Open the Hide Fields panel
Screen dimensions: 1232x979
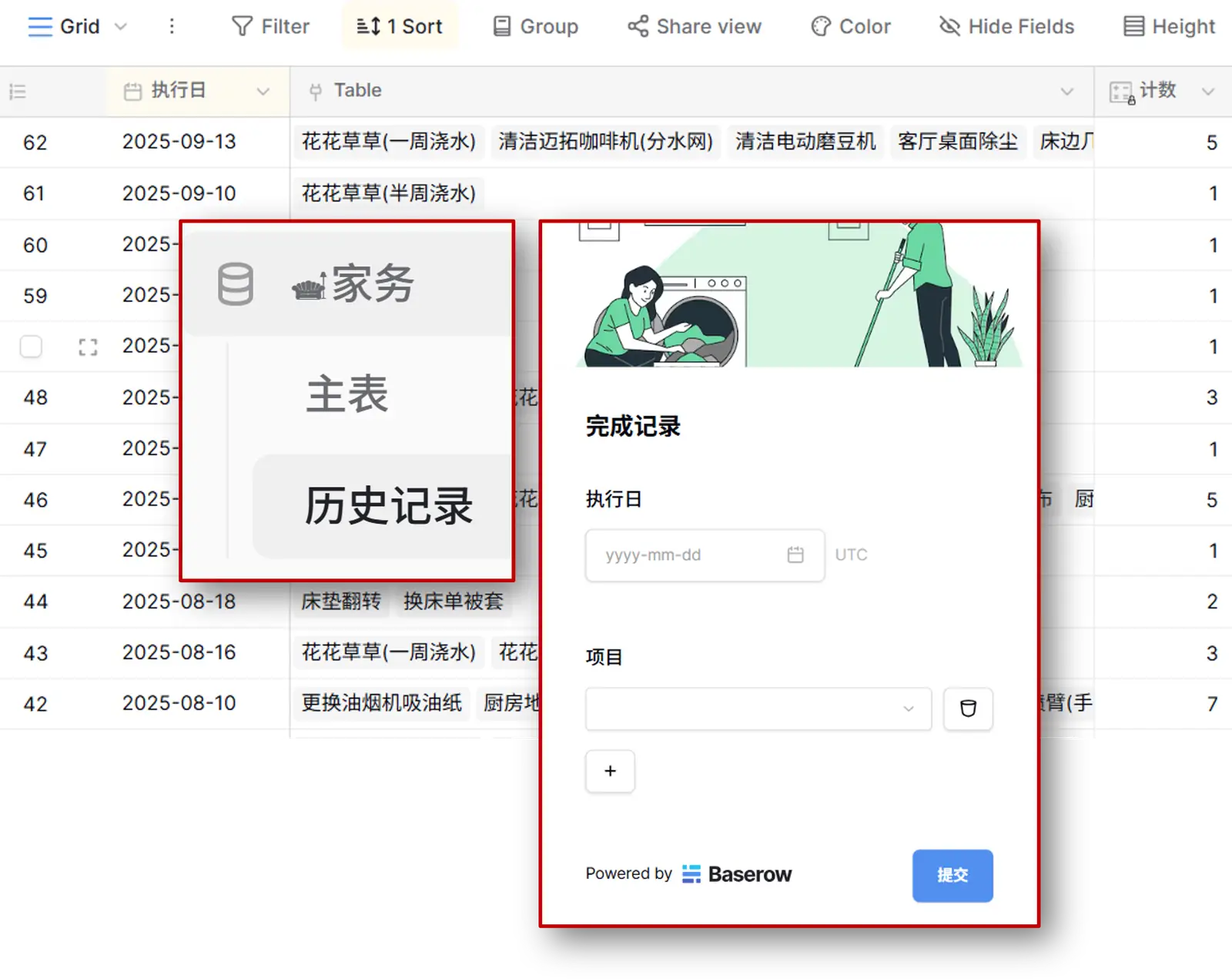coord(1006,26)
